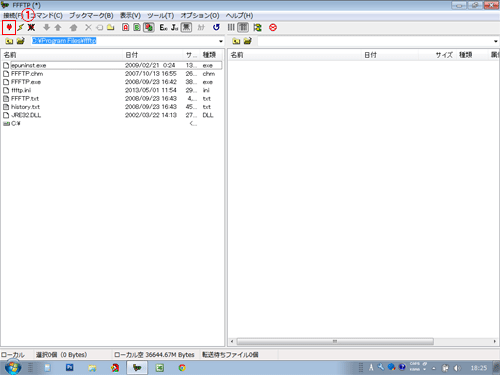Sort remote files by 名前 column

click(295, 55)
